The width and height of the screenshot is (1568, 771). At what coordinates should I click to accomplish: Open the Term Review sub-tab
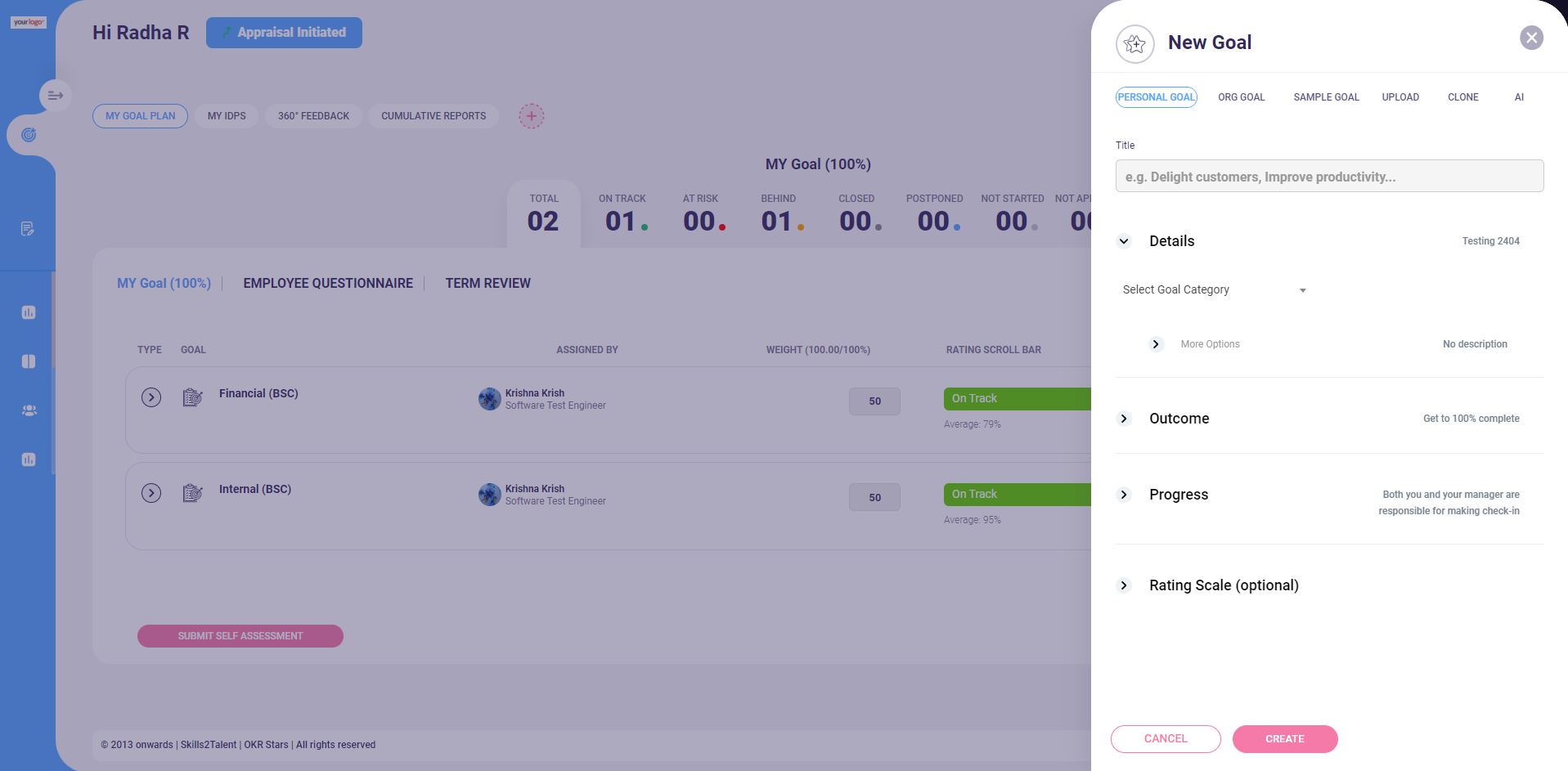click(x=488, y=284)
